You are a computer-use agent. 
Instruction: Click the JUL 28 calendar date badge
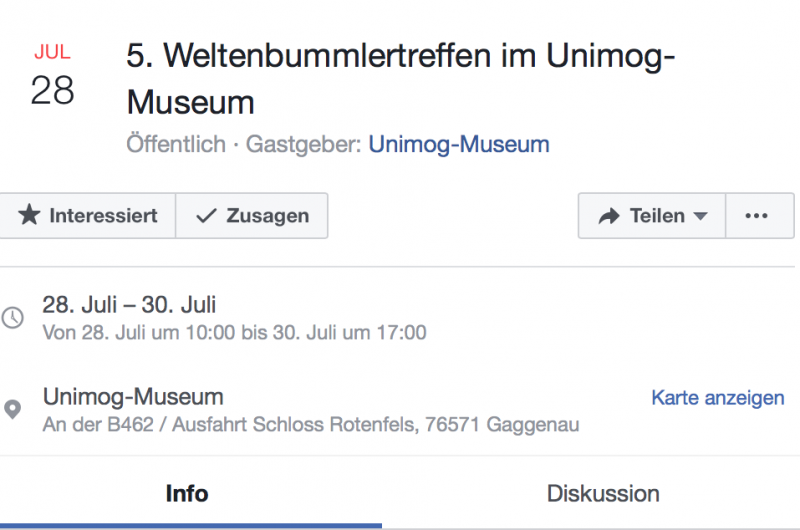52,77
